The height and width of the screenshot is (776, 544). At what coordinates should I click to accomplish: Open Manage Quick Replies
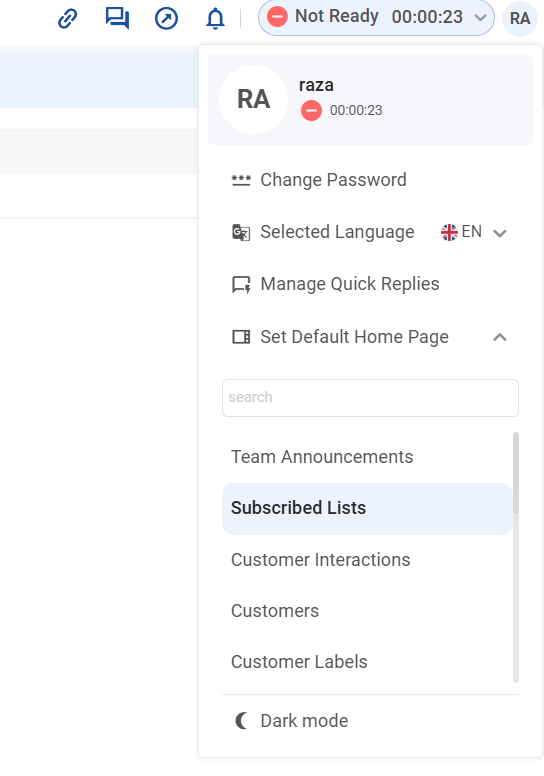tap(350, 285)
